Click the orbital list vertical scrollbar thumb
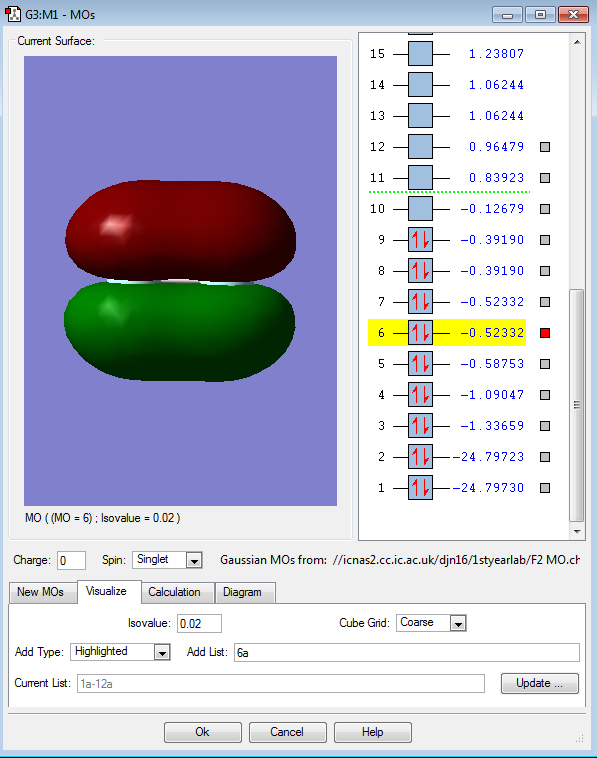This screenshot has height=758, width=597. point(577,405)
